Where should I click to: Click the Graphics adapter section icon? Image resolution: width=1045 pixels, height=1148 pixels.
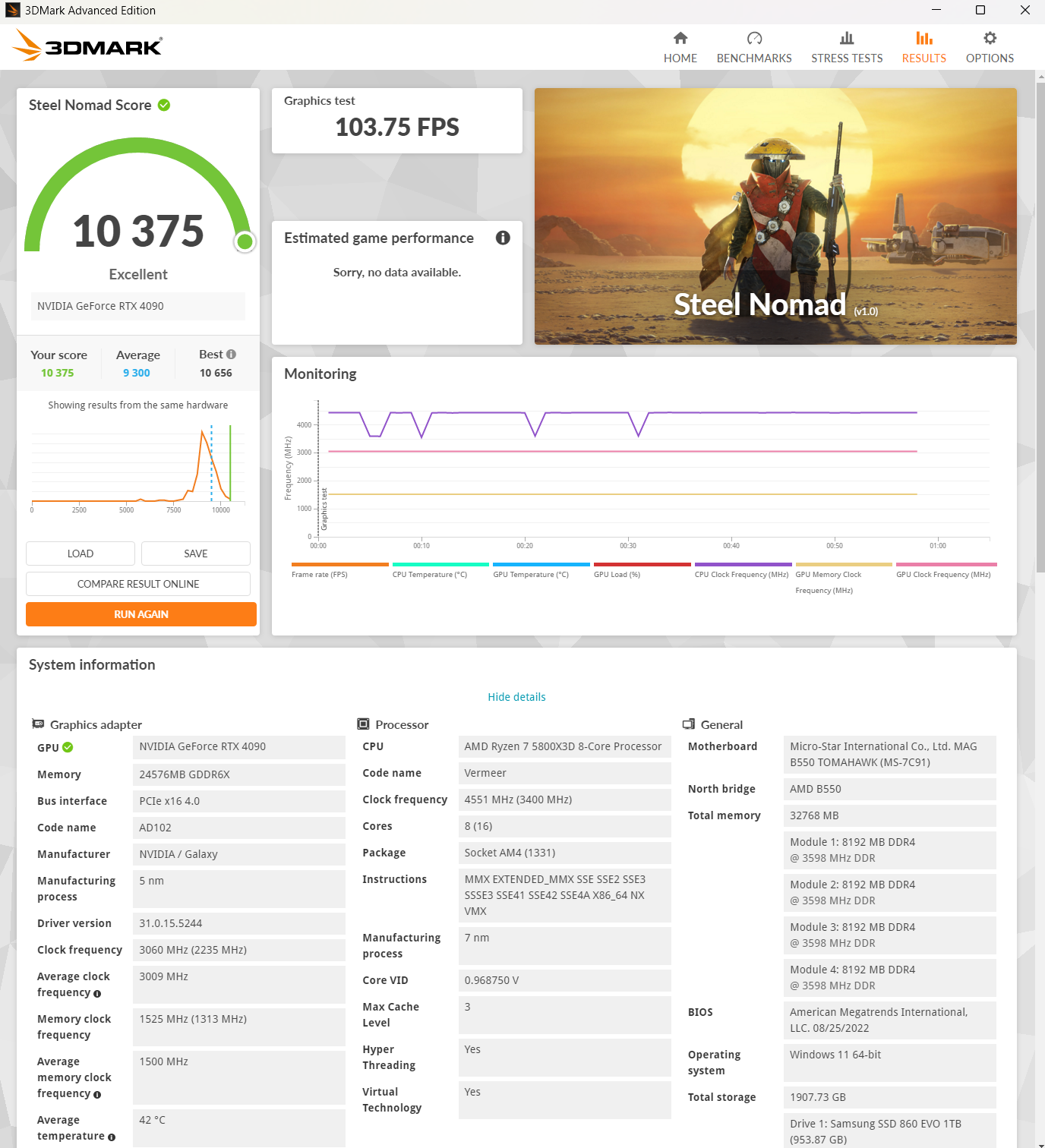coord(38,724)
